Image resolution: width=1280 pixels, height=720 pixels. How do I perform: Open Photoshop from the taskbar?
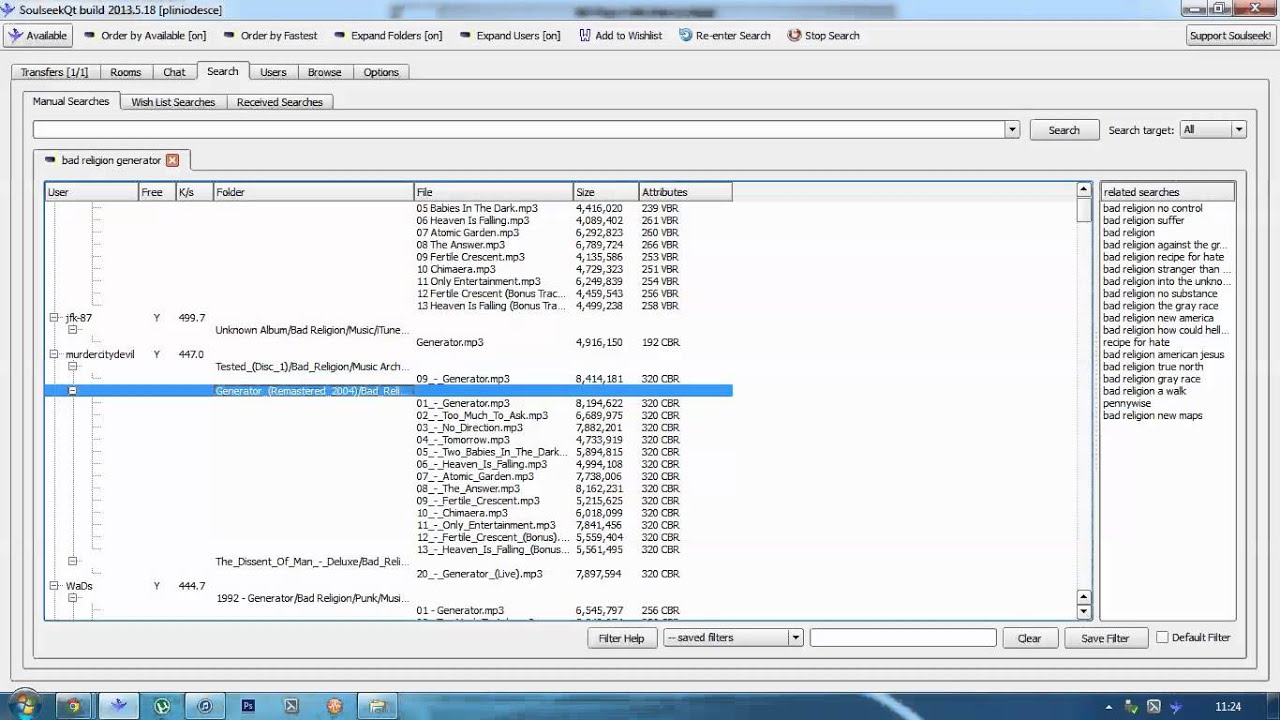coord(248,706)
